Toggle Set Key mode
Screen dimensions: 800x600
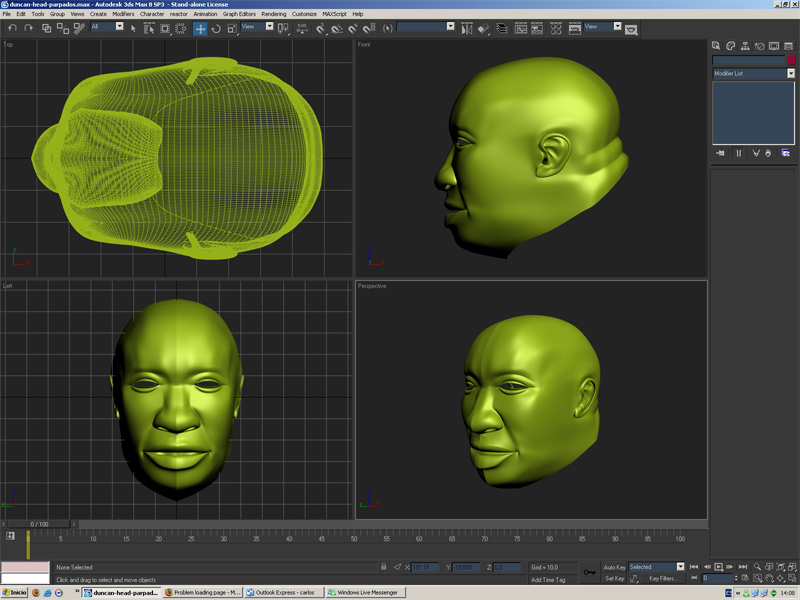(614, 578)
